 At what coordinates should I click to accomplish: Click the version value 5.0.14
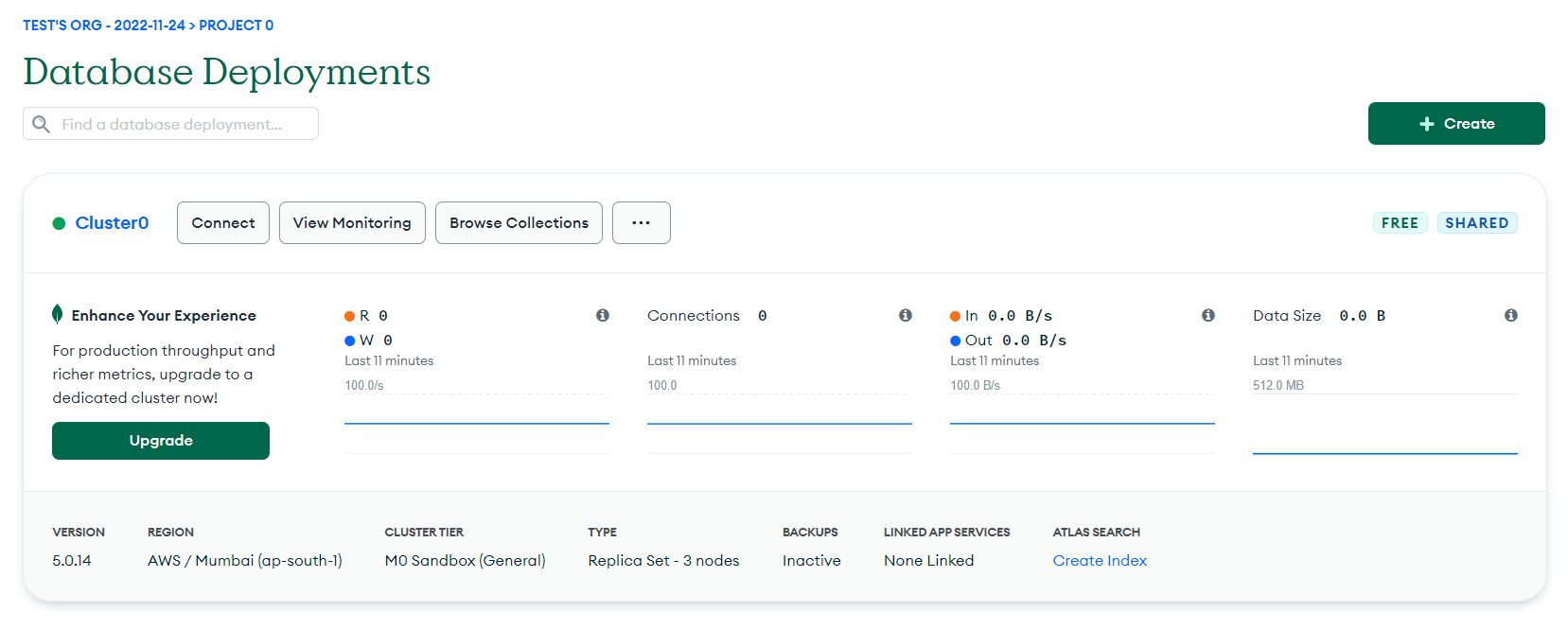(72, 560)
